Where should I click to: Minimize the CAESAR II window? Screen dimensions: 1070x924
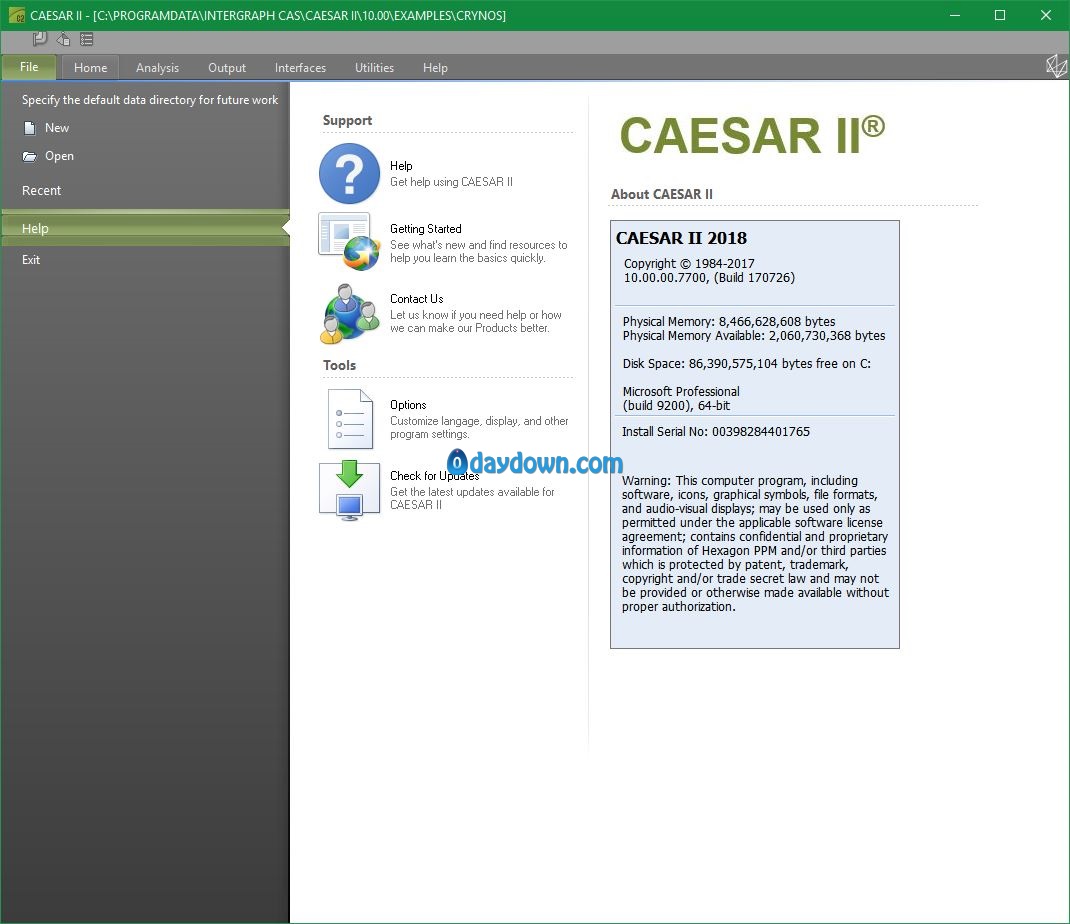(x=955, y=15)
